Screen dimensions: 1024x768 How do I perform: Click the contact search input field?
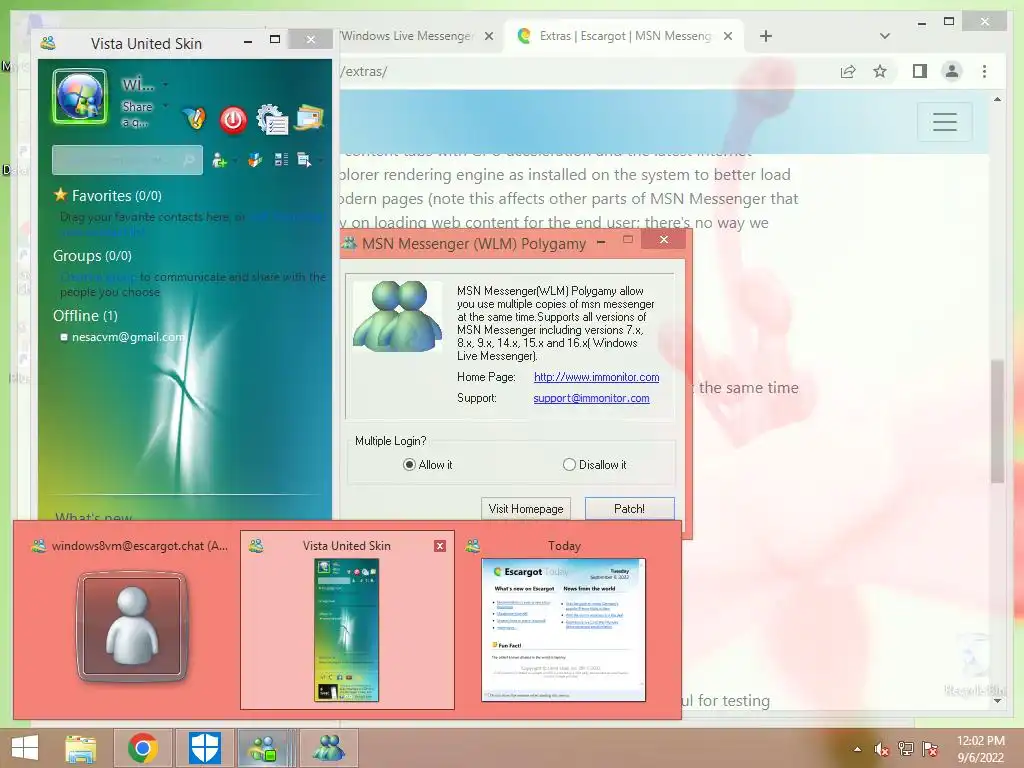pos(127,160)
